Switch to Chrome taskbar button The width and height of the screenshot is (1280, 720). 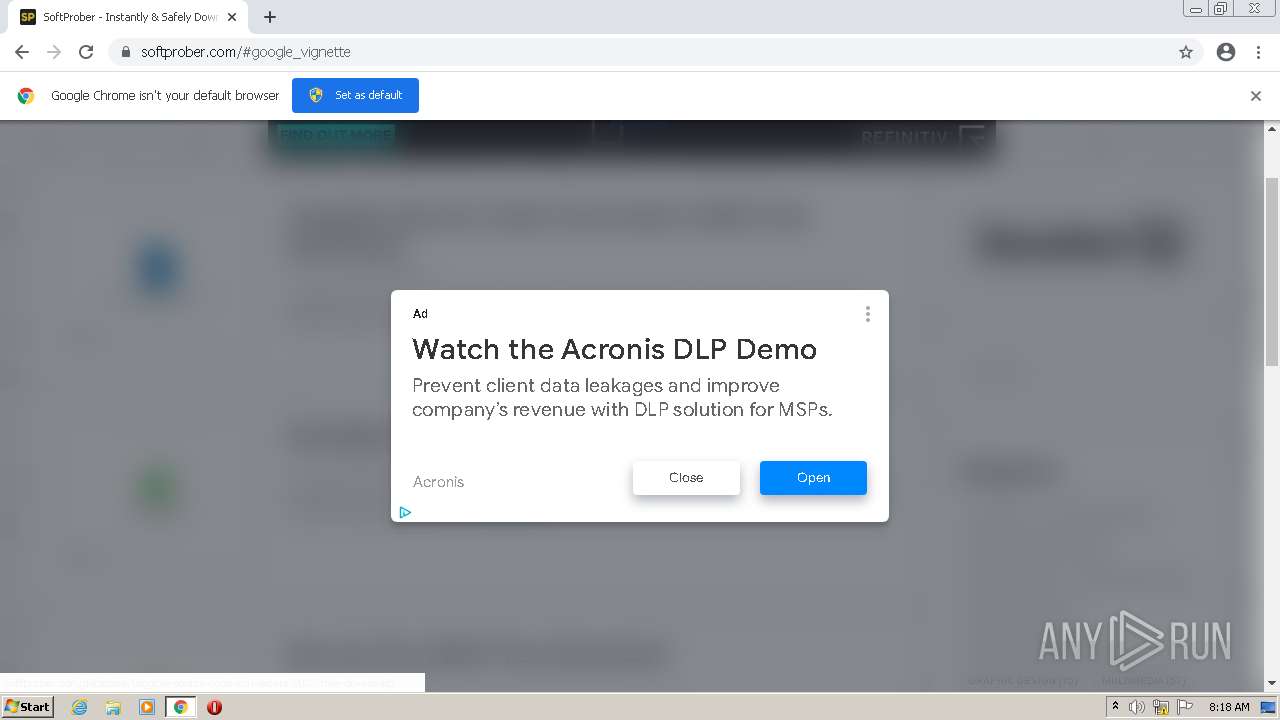click(x=180, y=707)
